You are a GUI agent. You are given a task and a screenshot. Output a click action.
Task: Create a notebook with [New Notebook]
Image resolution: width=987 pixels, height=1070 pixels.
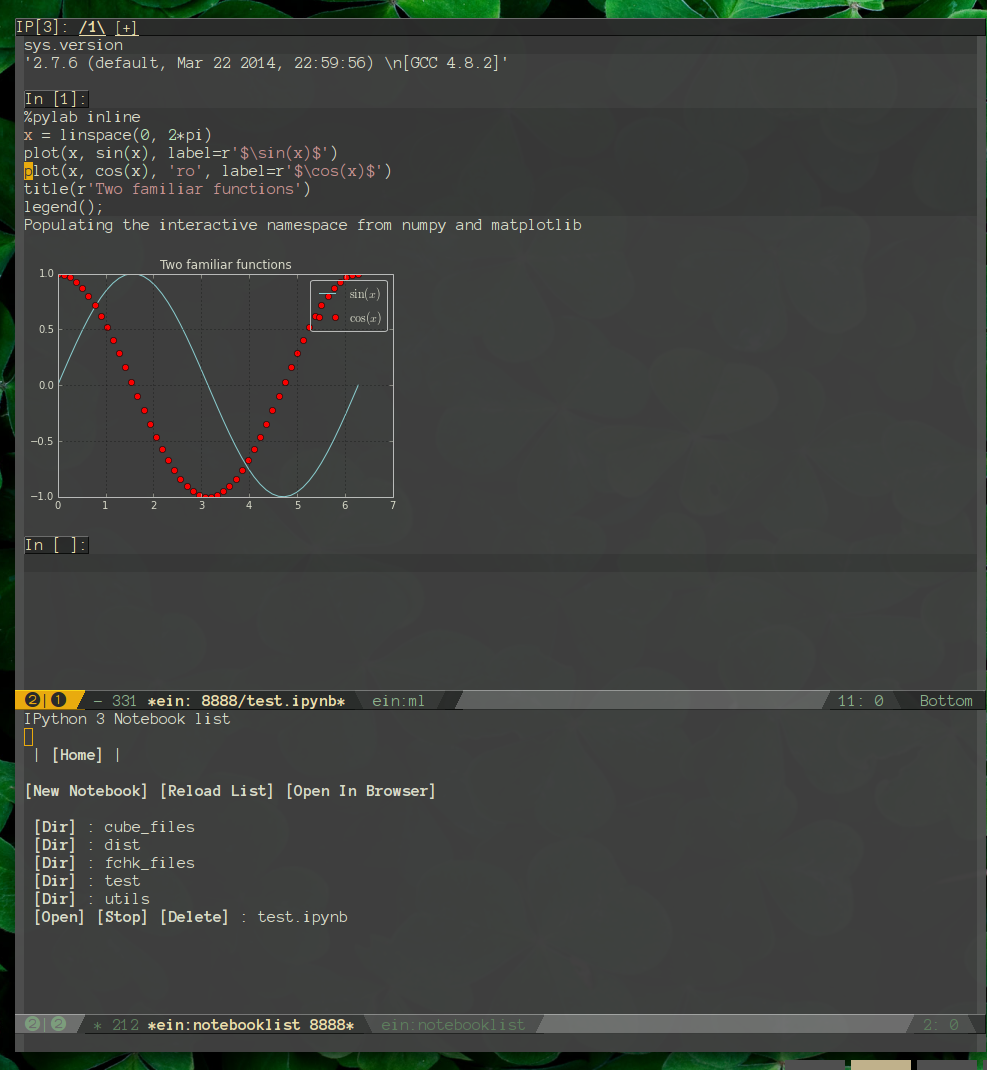(x=86, y=791)
